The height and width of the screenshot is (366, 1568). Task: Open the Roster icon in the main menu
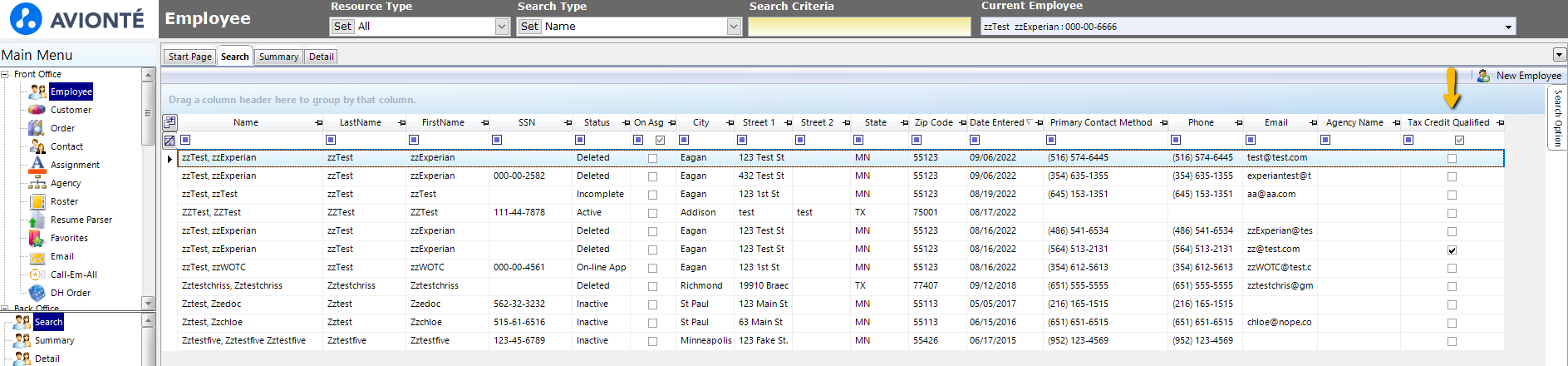(37, 201)
